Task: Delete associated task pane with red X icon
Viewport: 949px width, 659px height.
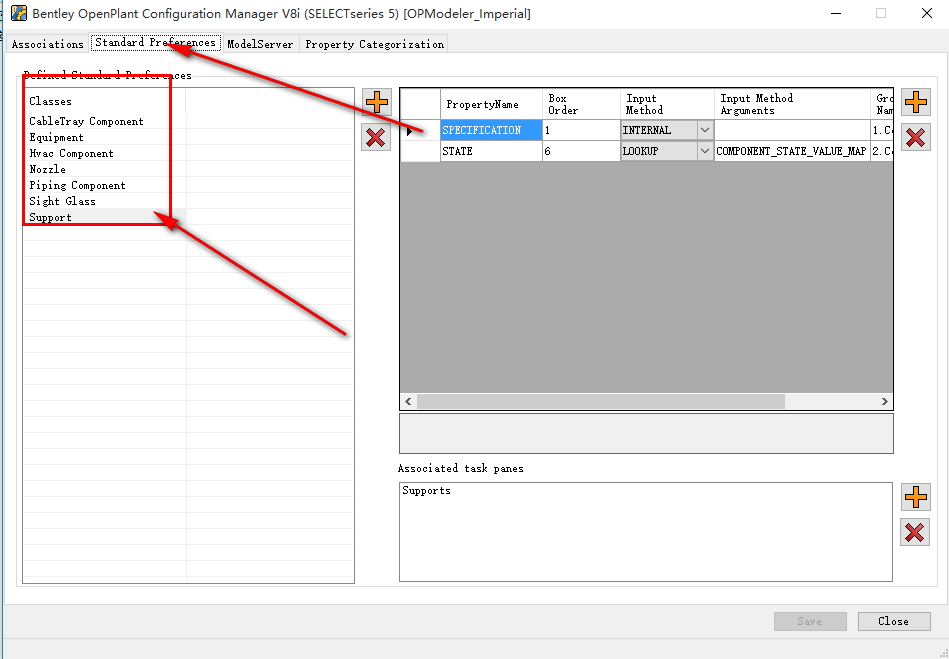Action: pyautogui.click(x=915, y=533)
